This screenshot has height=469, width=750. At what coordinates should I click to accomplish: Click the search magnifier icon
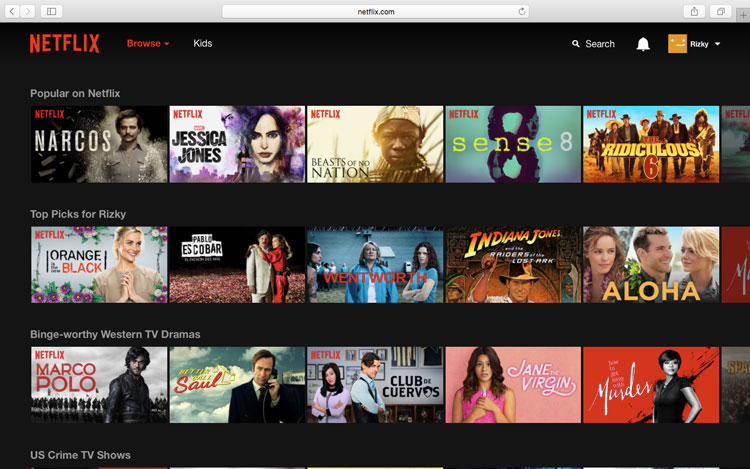575,44
